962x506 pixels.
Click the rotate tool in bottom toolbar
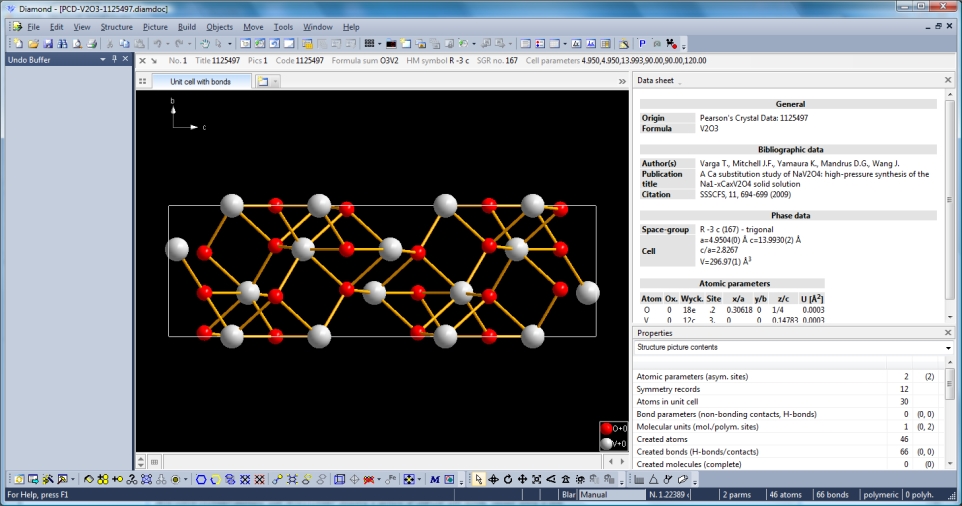509,480
